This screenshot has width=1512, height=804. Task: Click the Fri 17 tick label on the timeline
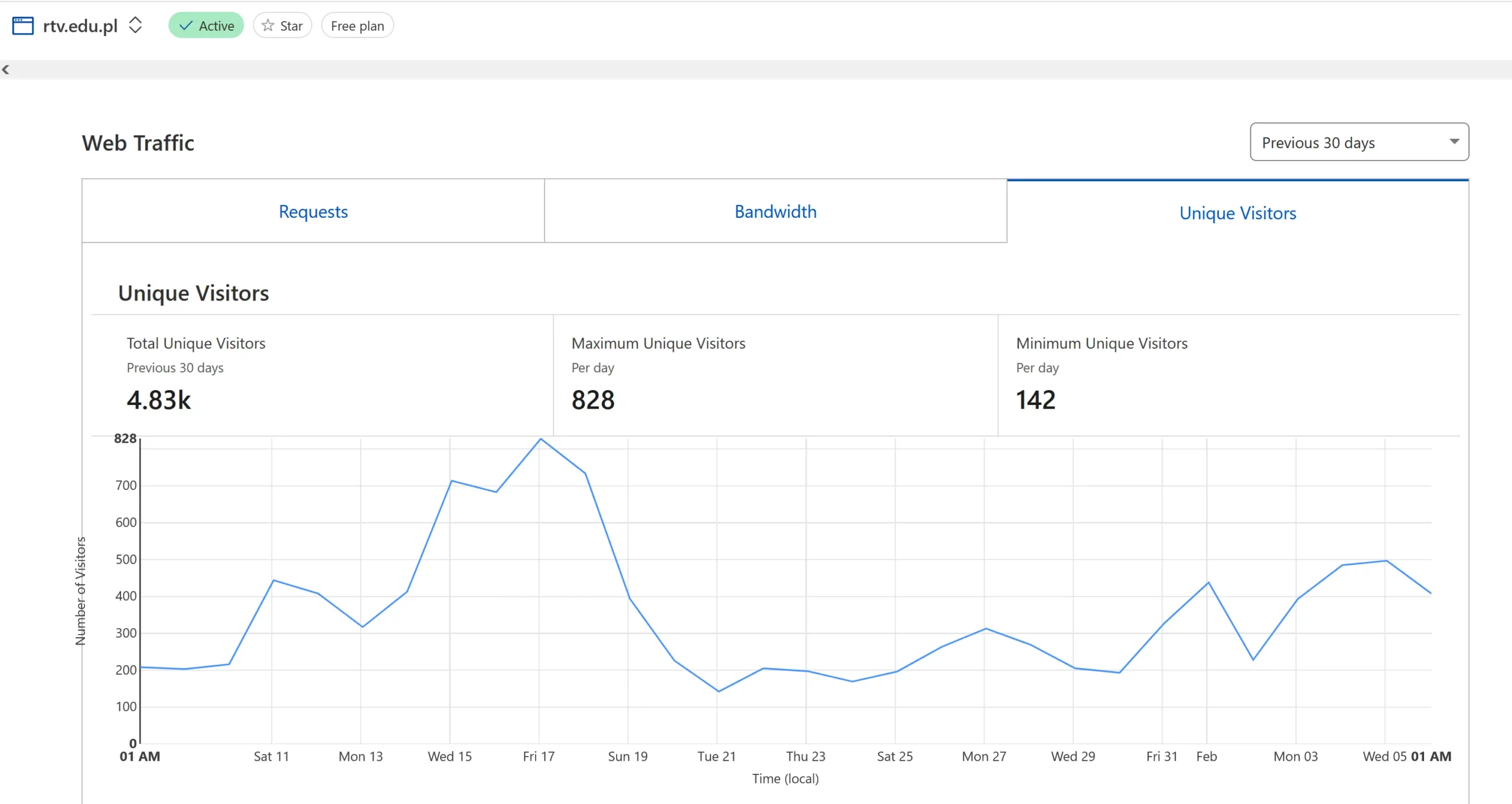click(539, 756)
